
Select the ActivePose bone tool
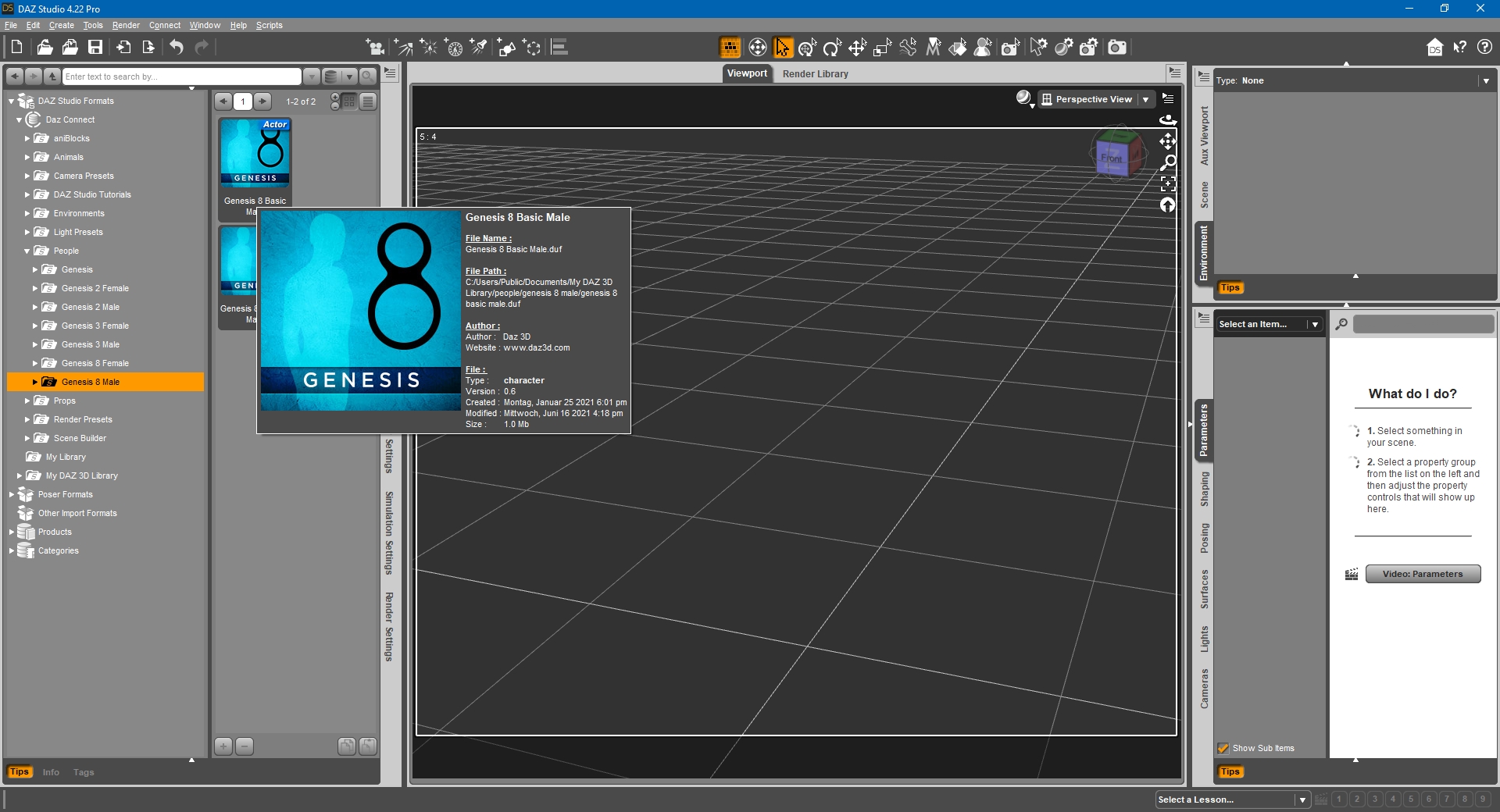908,48
